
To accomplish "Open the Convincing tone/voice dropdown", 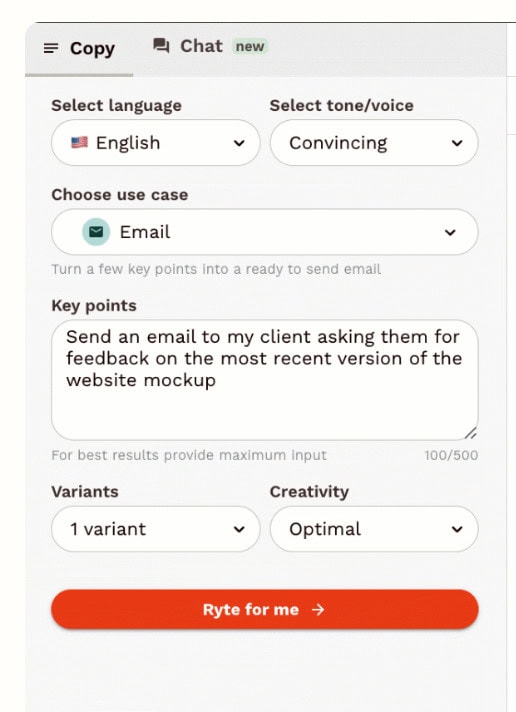I will click(374, 143).
